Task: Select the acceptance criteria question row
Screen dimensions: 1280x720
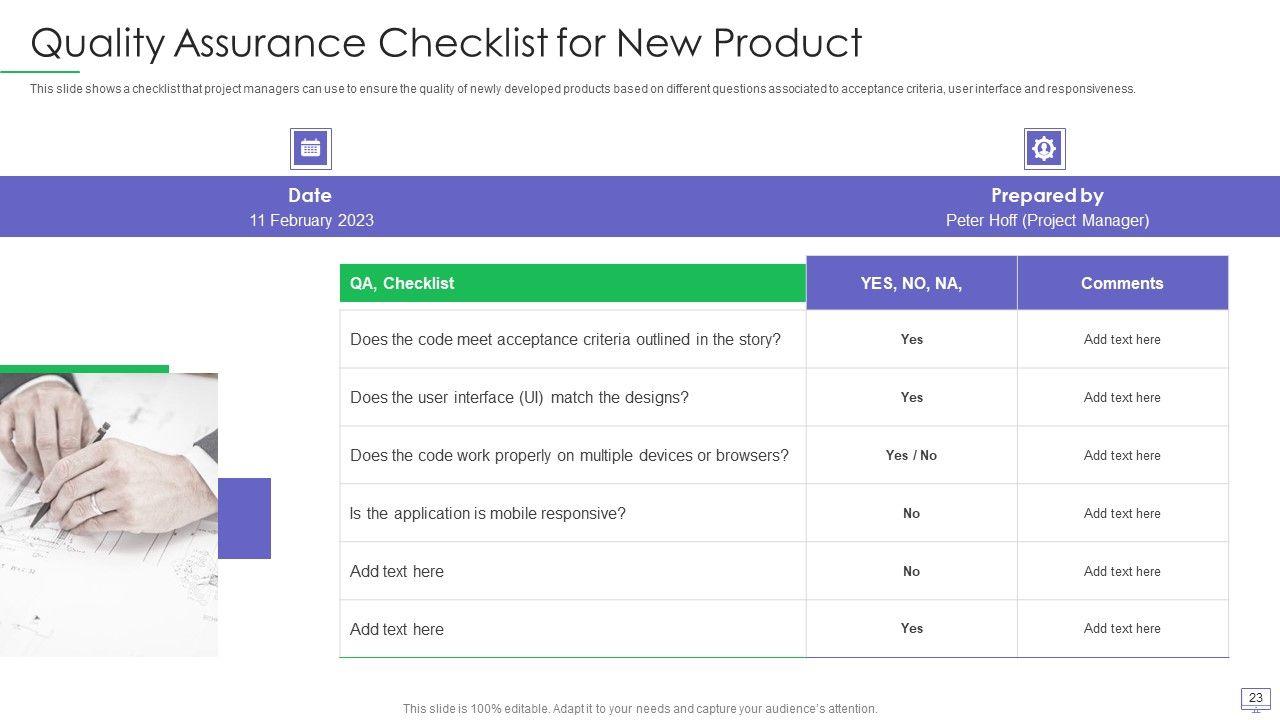Action: 565,339
